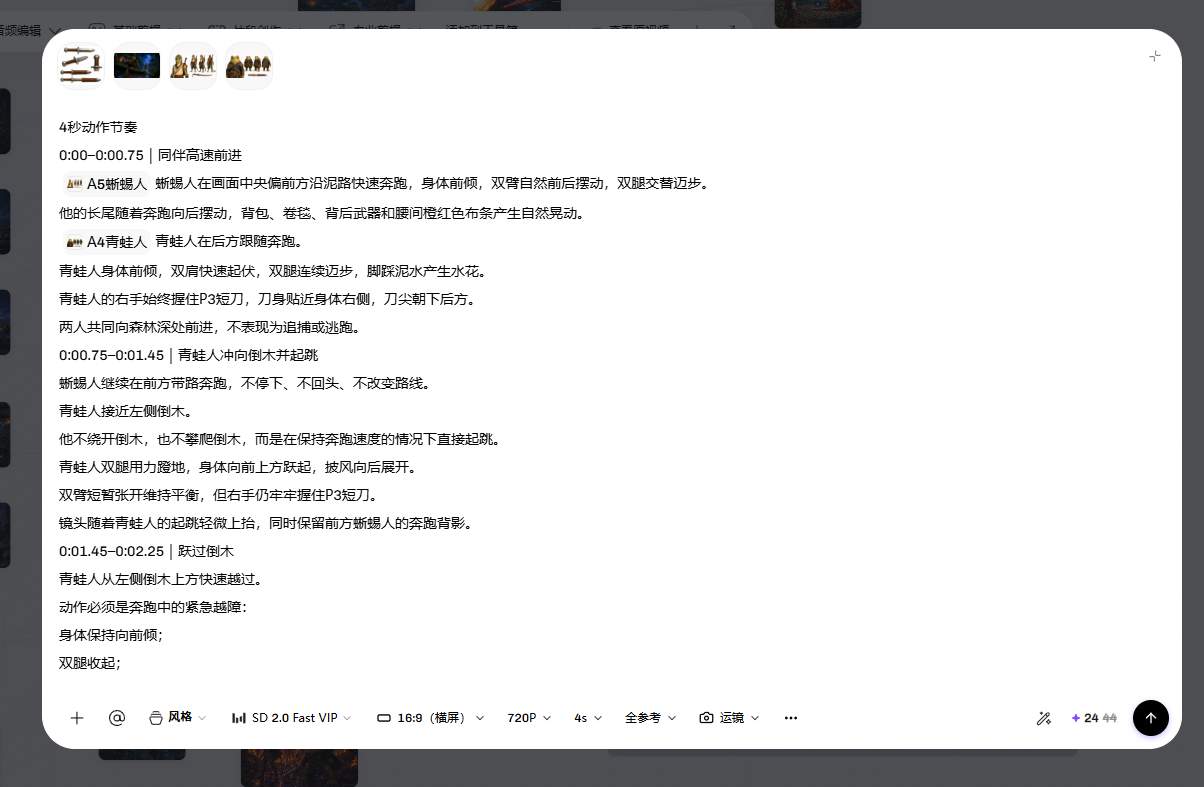This screenshot has width=1204, height=787.
Task: Click the line starting 他的长尾随着奔跑向后摆动
Action: (x=321, y=213)
